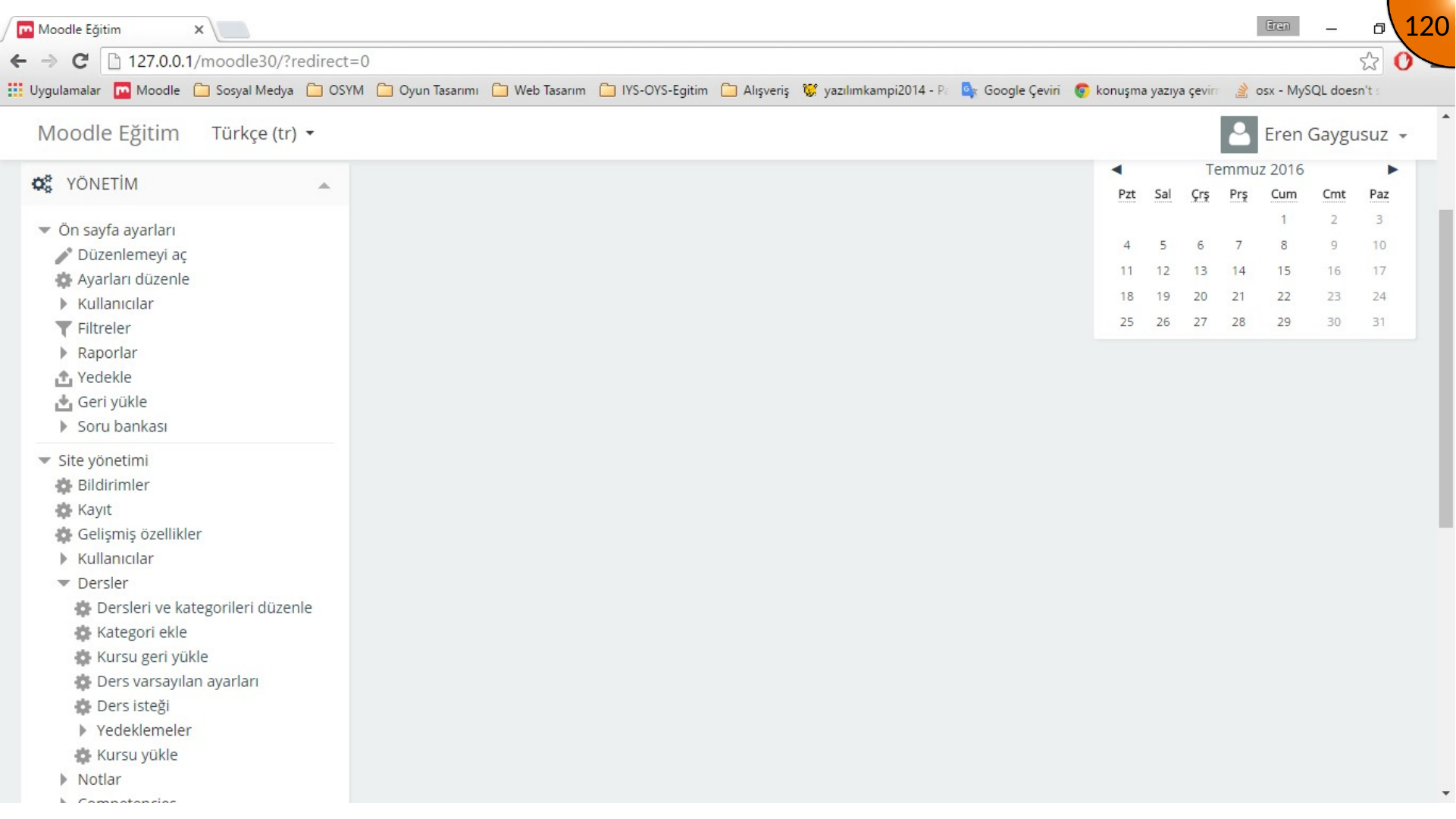The height and width of the screenshot is (819, 1456).
Task: Click the funnel icon beside Filtreler
Action: [x=64, y=328]
